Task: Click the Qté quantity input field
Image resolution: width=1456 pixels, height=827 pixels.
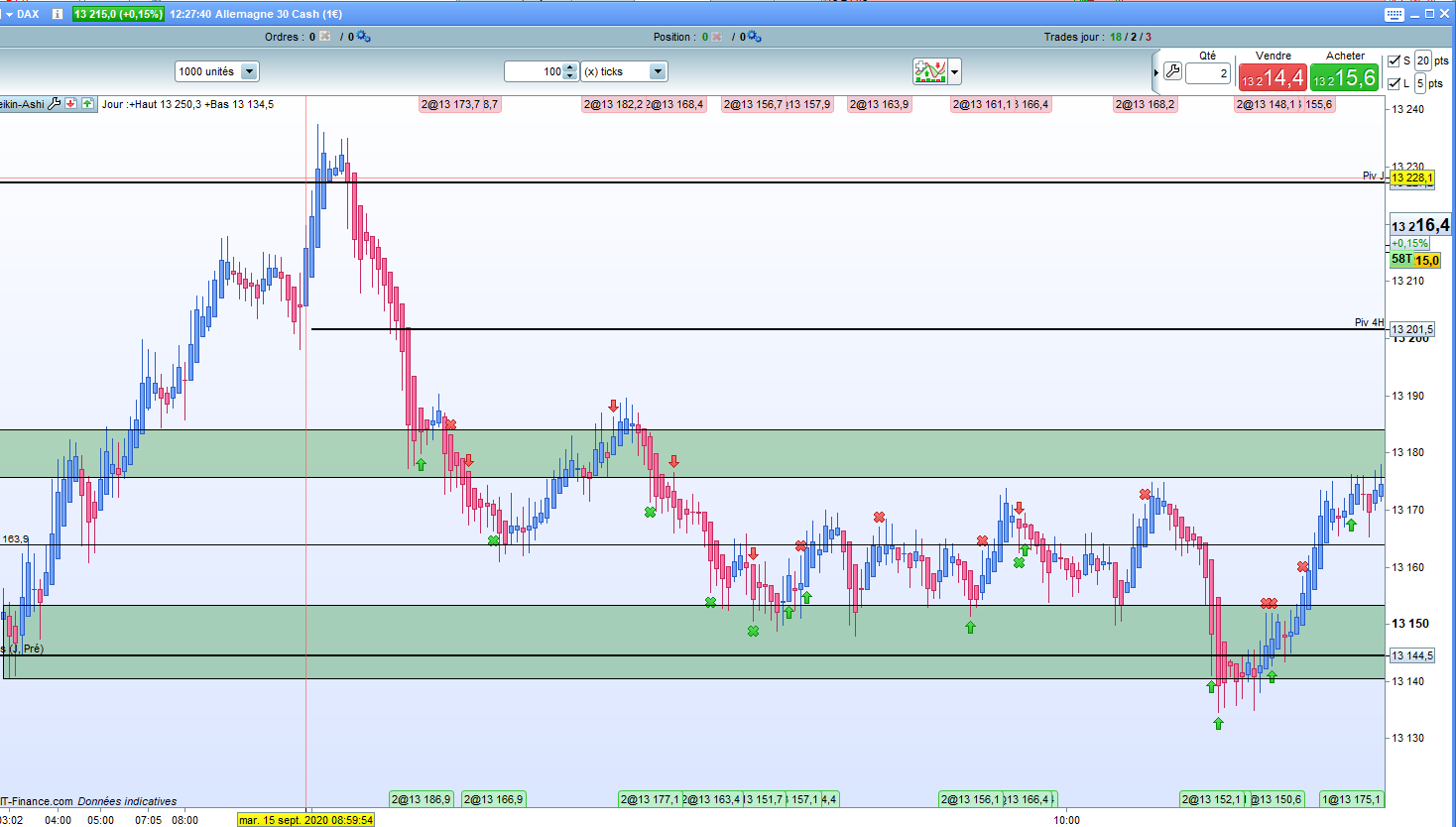Action: pyautogui.click(x=1207, y=73)
